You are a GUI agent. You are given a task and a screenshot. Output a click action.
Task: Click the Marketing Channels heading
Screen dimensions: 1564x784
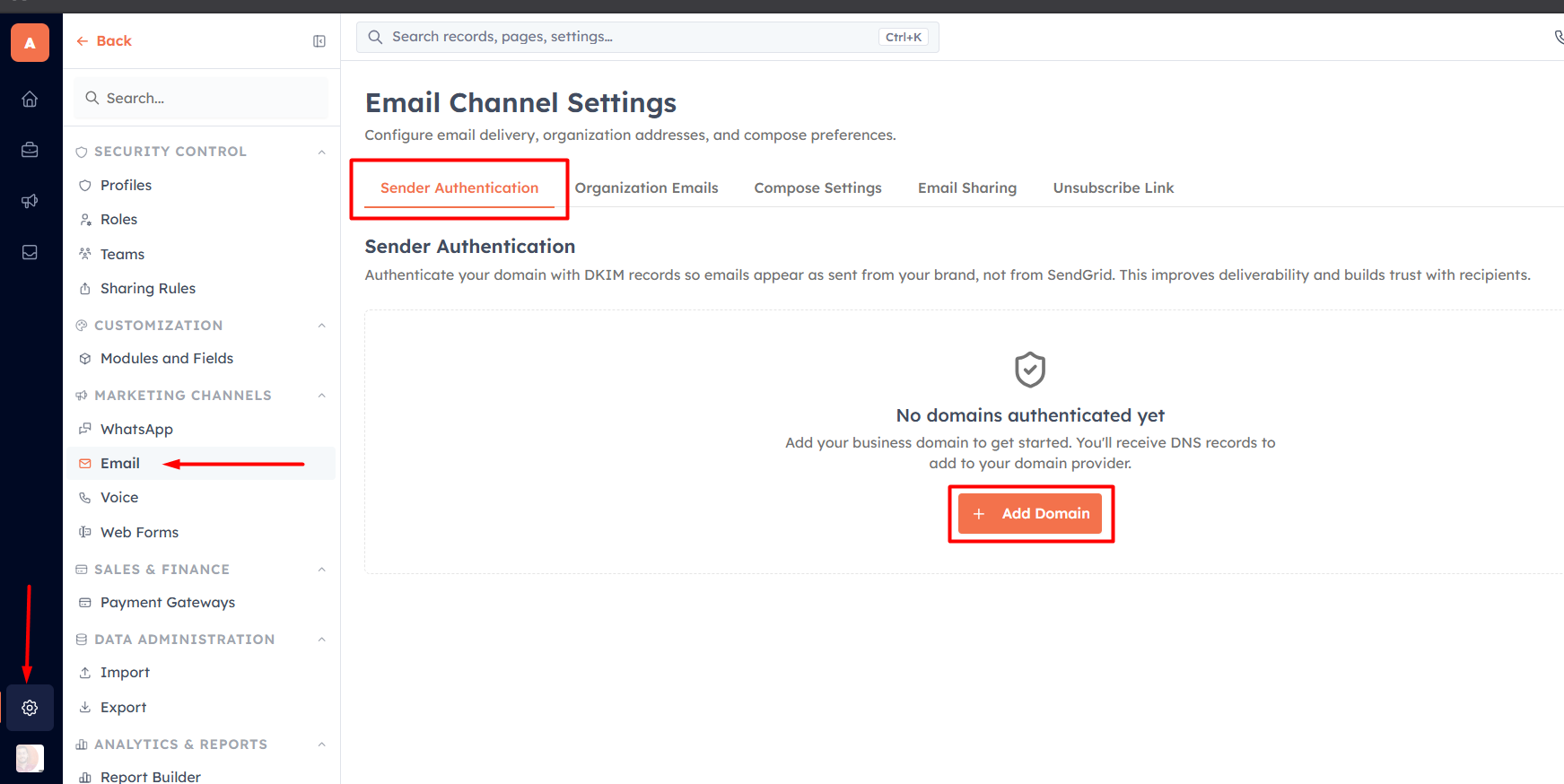tap(183, 396)
